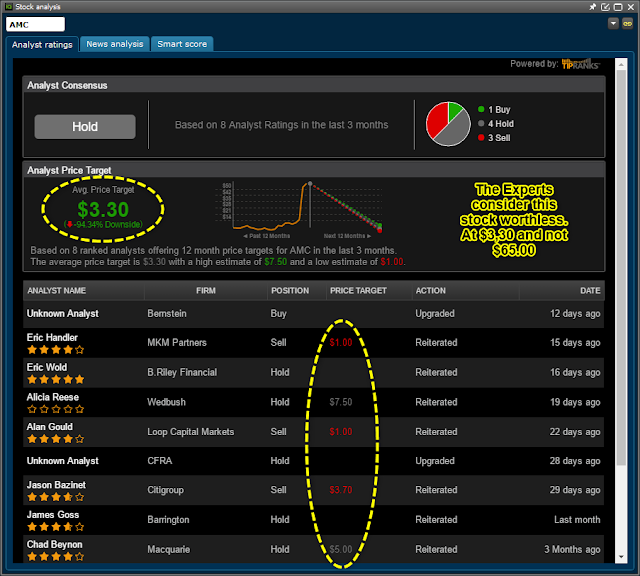640x576 pixels.
Task: Click the '12 days ago' date cell
Action: point(575,314)
